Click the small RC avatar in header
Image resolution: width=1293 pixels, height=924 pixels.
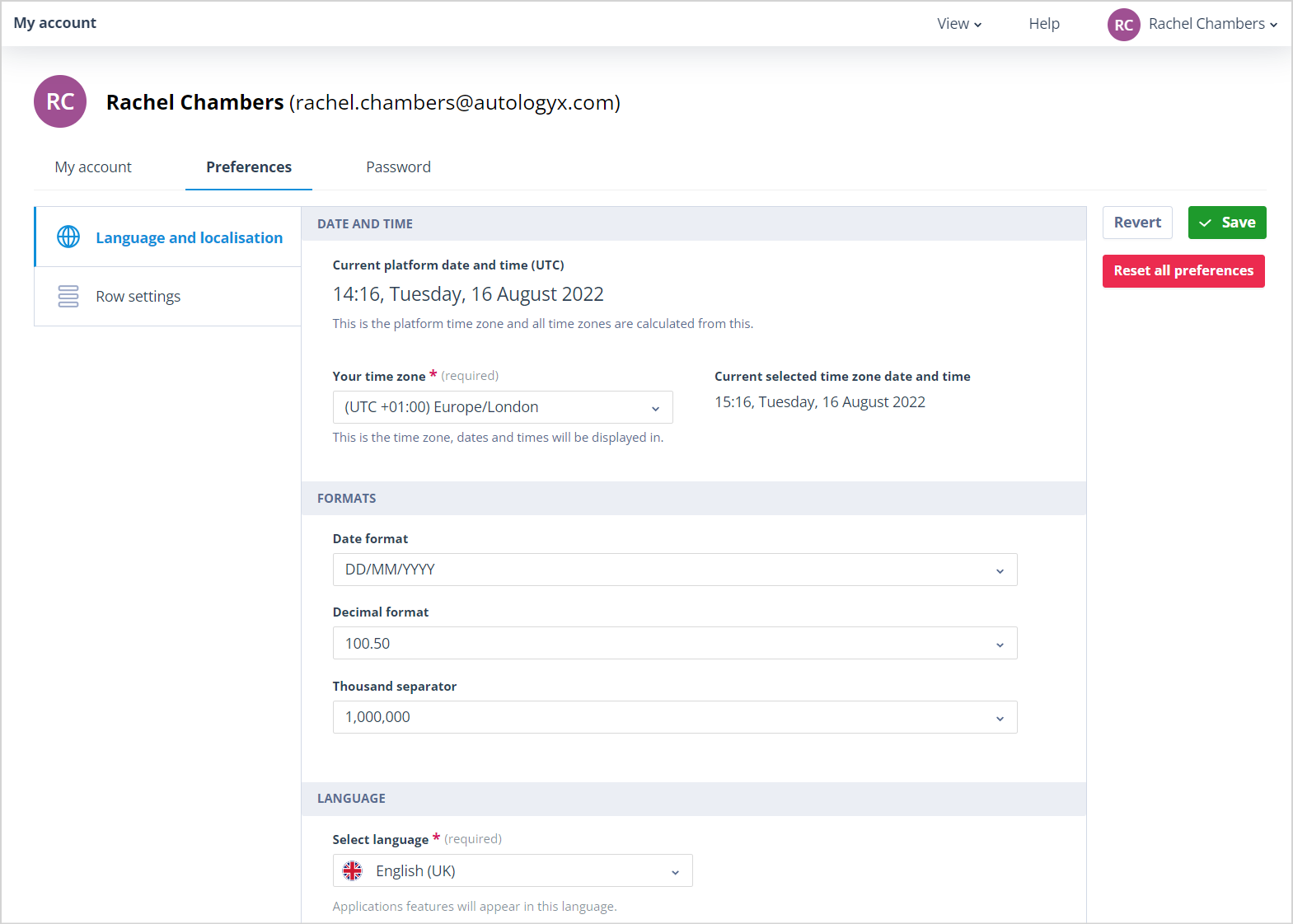click(1123, 25)
